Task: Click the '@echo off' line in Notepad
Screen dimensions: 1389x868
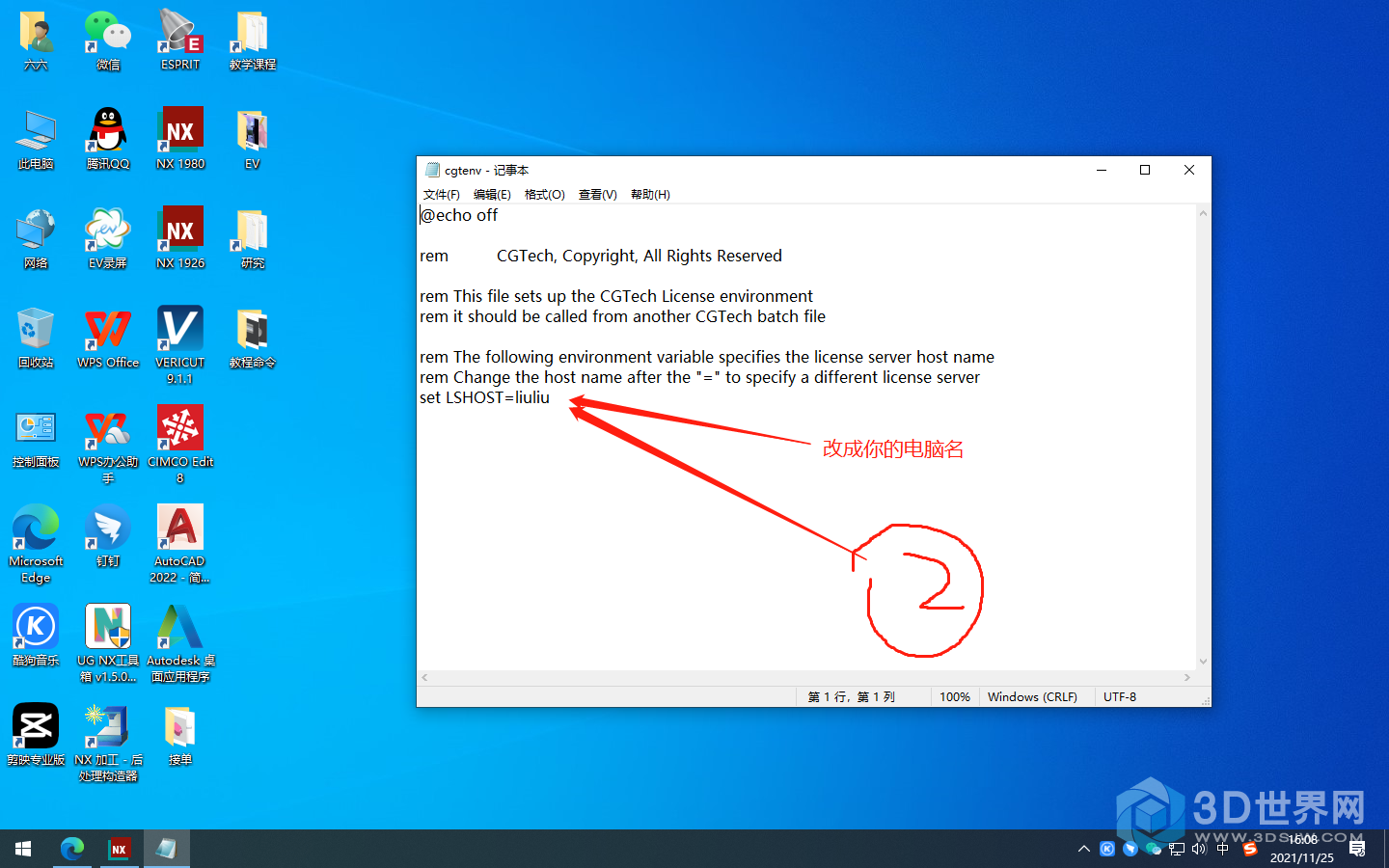Action: tap(459, 215)
